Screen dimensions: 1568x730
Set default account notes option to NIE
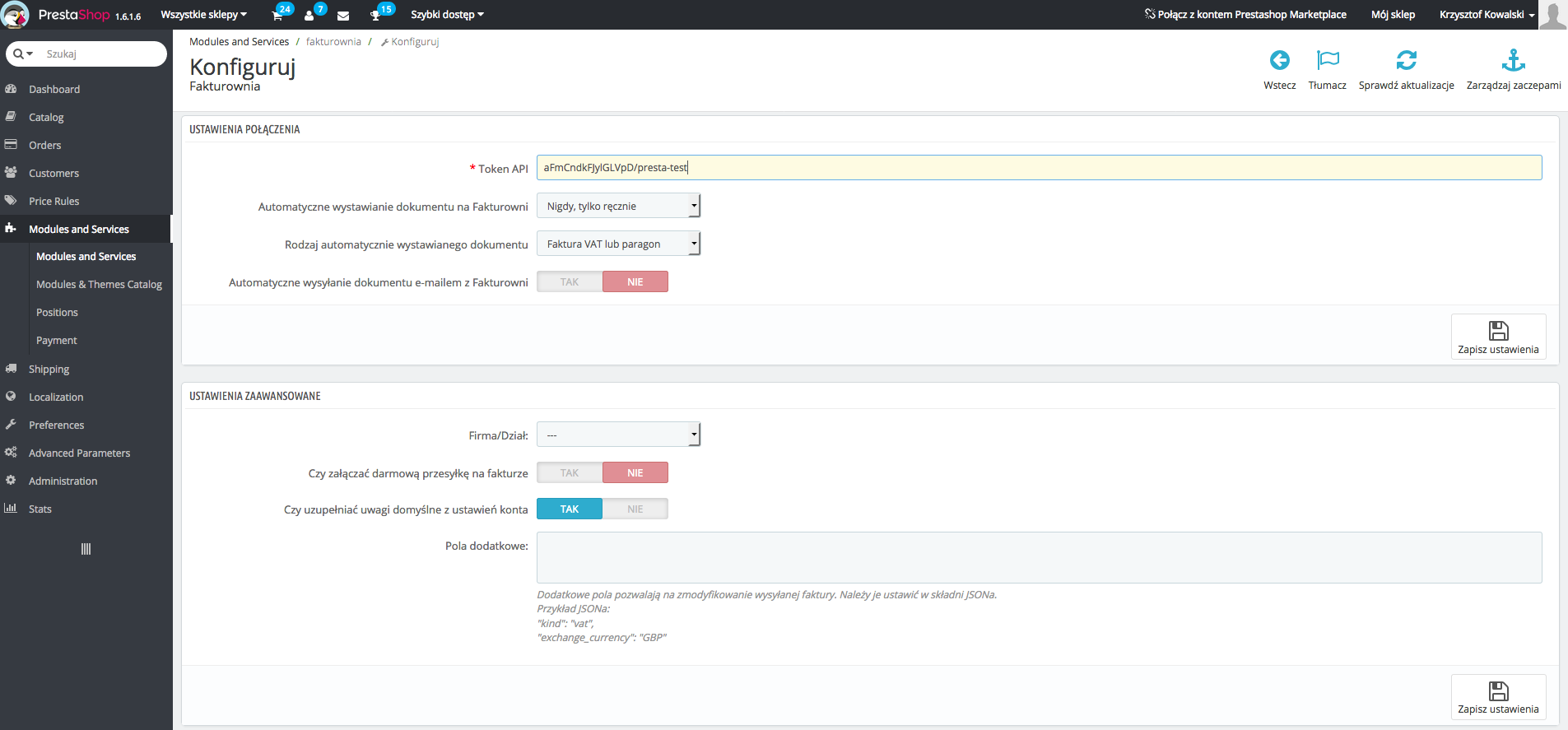(x=635, y=509)
